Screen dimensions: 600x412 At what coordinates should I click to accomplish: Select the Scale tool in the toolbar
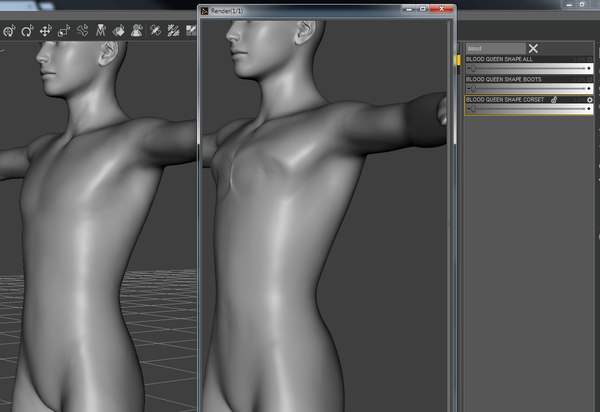coord(64,31)
